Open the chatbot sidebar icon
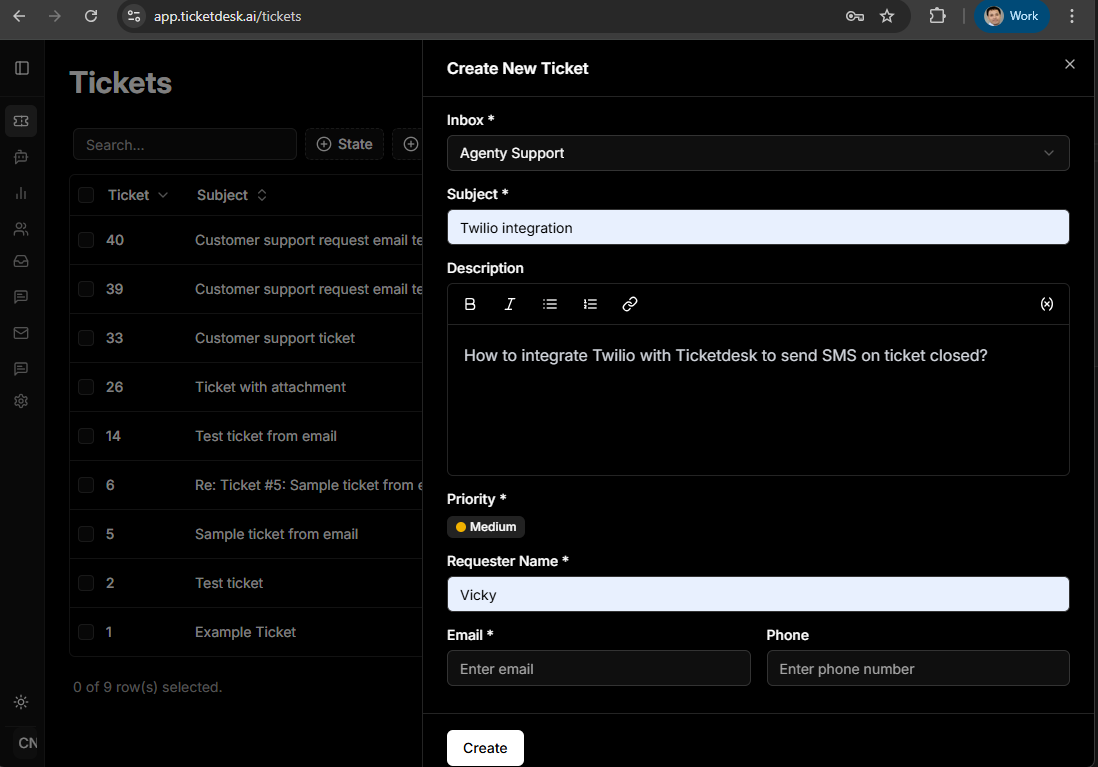1098x767 pixels. (21, 157)
